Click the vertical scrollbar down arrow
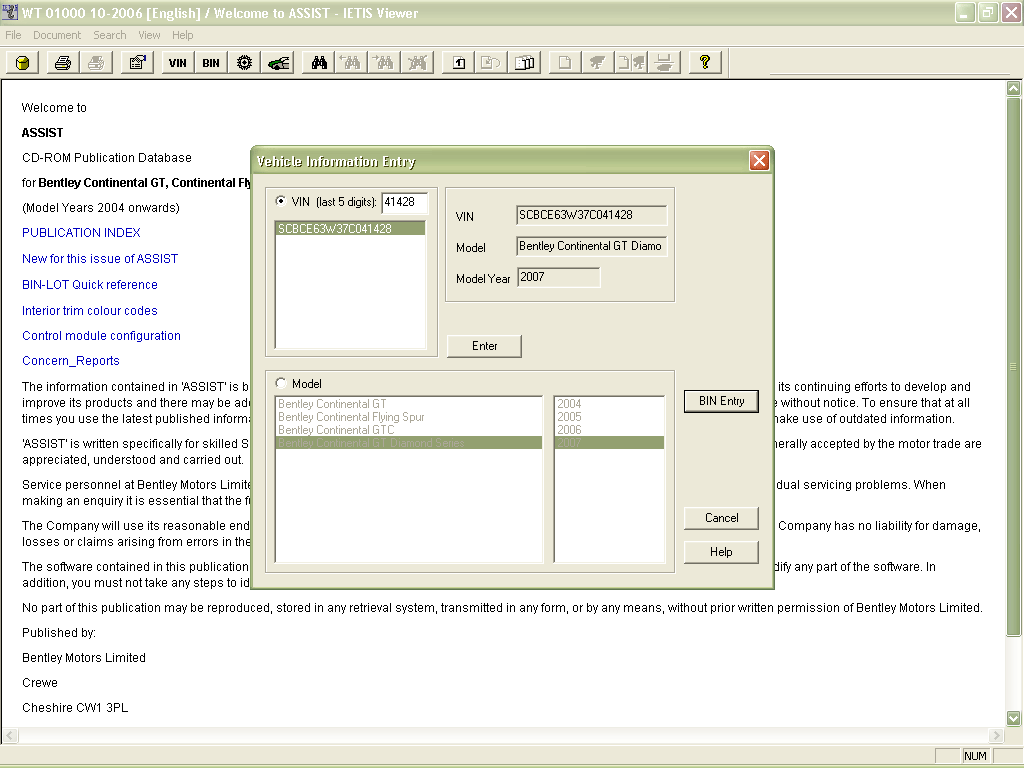Screen dimensions: 1024x768 tap(1013, 718)
